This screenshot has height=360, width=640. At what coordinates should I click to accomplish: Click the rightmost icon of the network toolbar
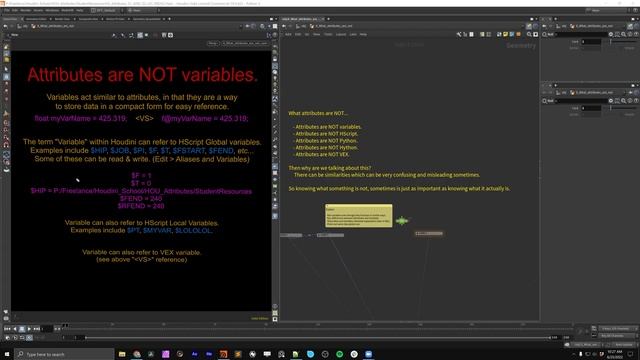point(536,35)
